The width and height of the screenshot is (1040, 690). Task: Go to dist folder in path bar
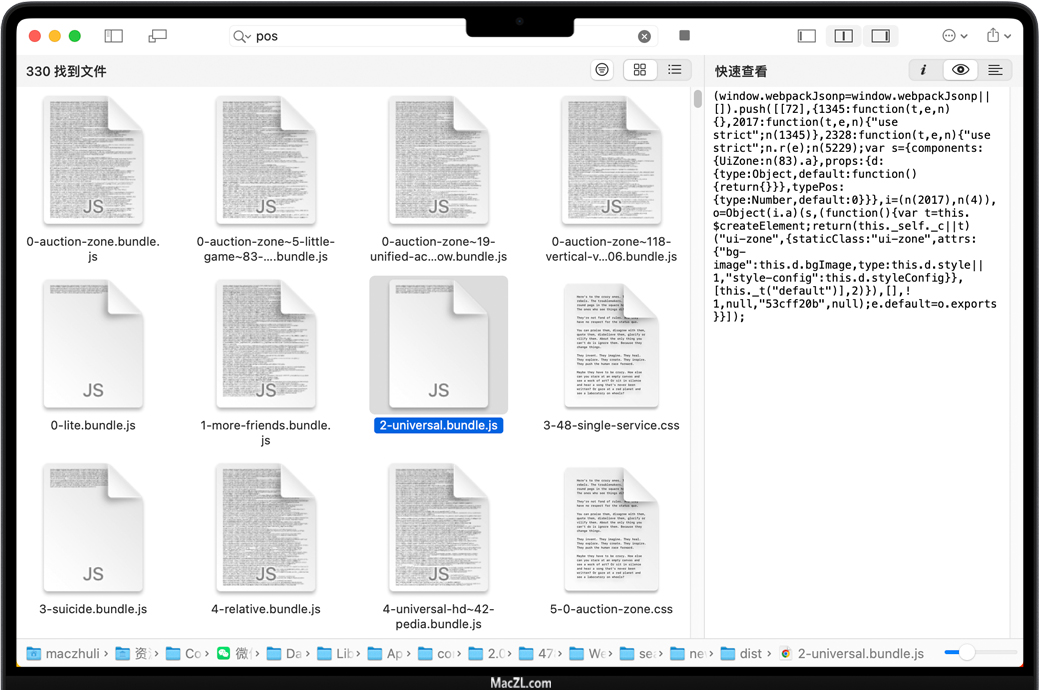coord(741,654)
